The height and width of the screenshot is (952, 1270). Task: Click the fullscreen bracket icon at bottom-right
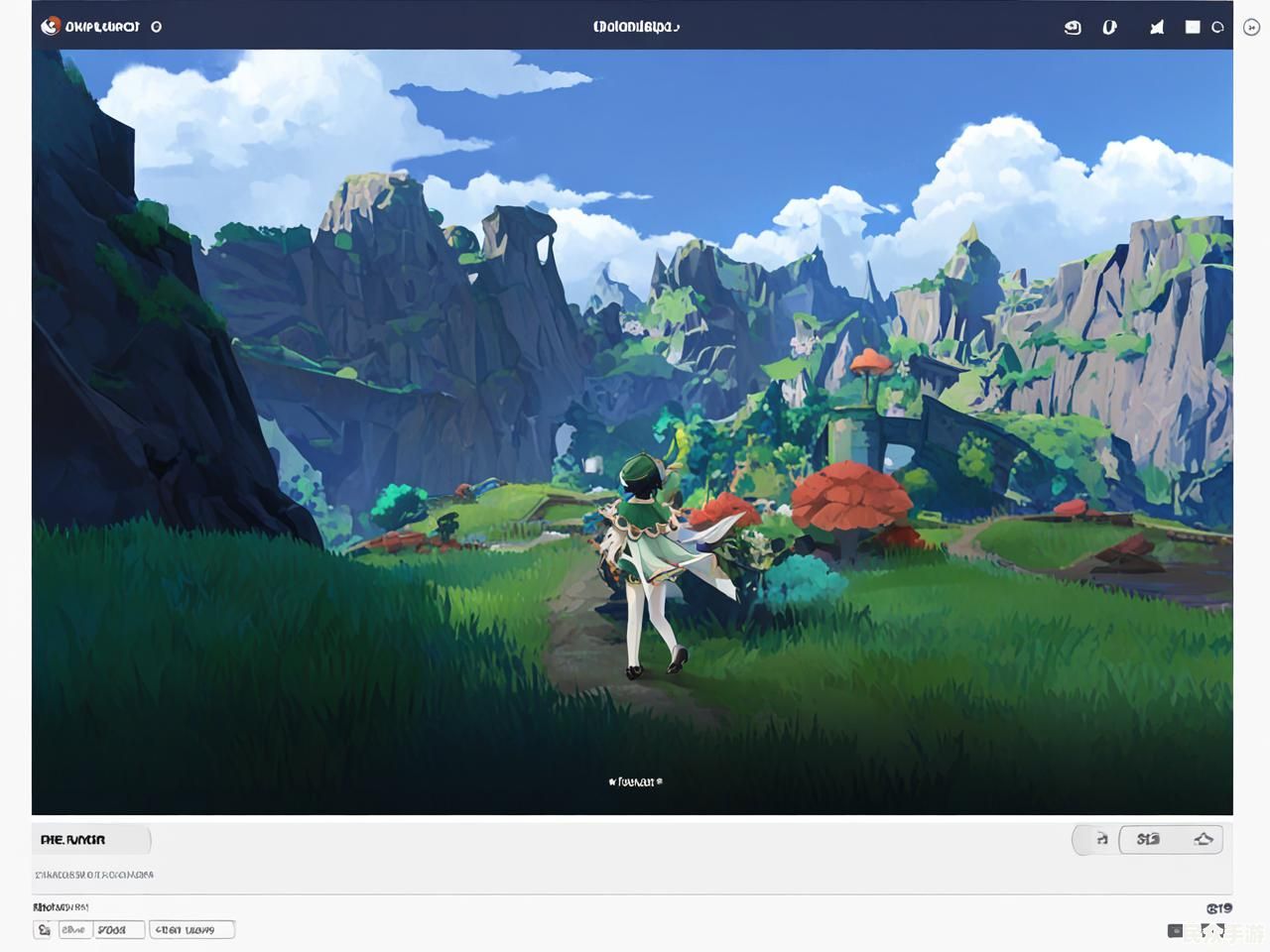point(1210,930)
